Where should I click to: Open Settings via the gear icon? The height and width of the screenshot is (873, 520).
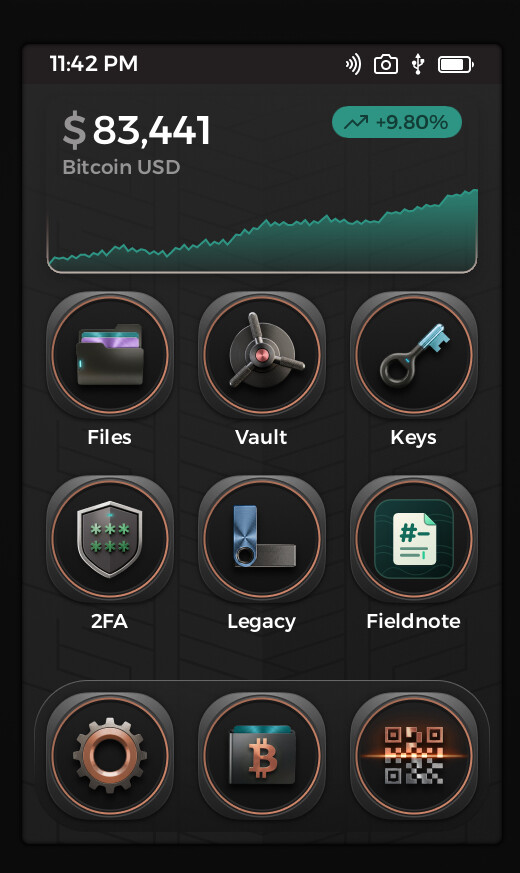[x=110, y=756]
